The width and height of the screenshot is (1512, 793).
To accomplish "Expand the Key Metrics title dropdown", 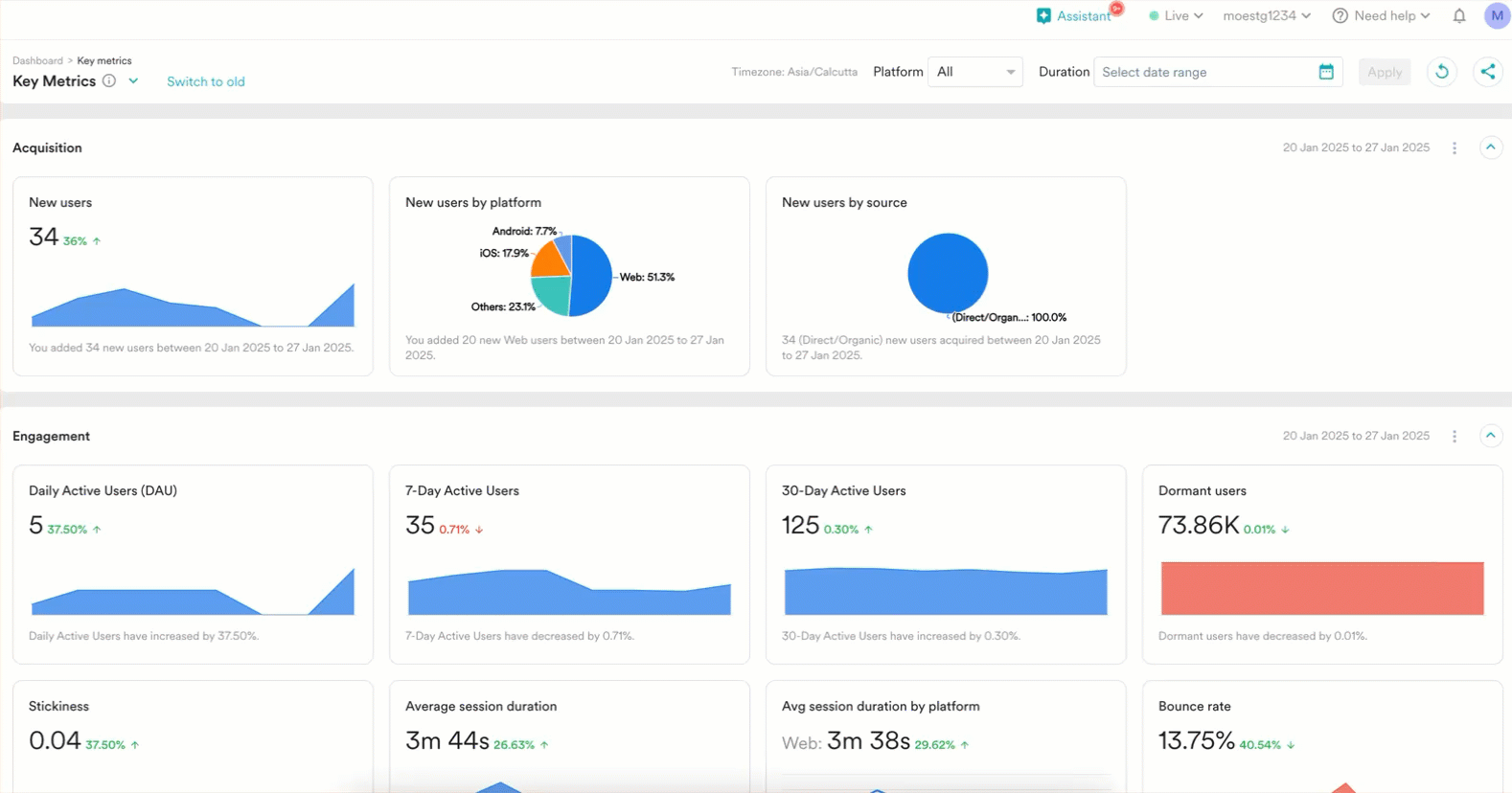I will (x=133, y=80).
